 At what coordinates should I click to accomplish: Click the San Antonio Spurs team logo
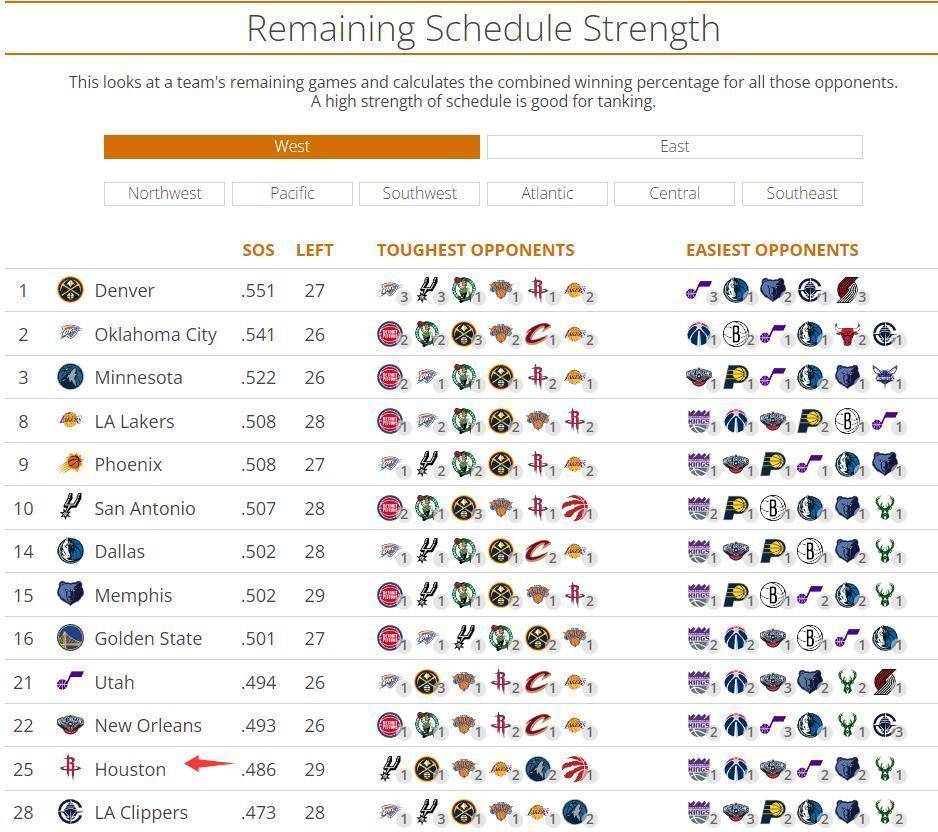click(x=70, y=508)
